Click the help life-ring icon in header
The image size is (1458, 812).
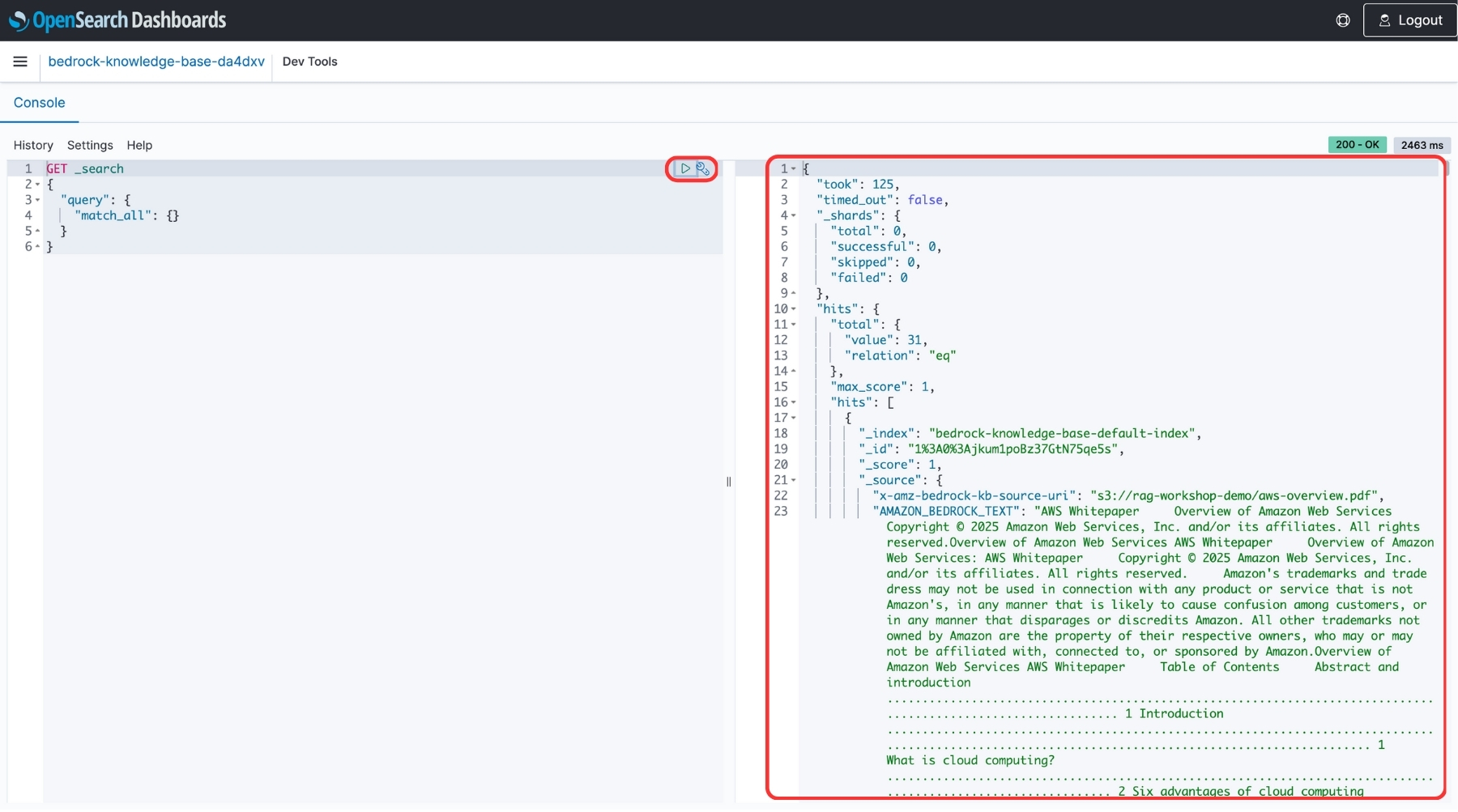pyautogui.click(x=1343, y=19)
